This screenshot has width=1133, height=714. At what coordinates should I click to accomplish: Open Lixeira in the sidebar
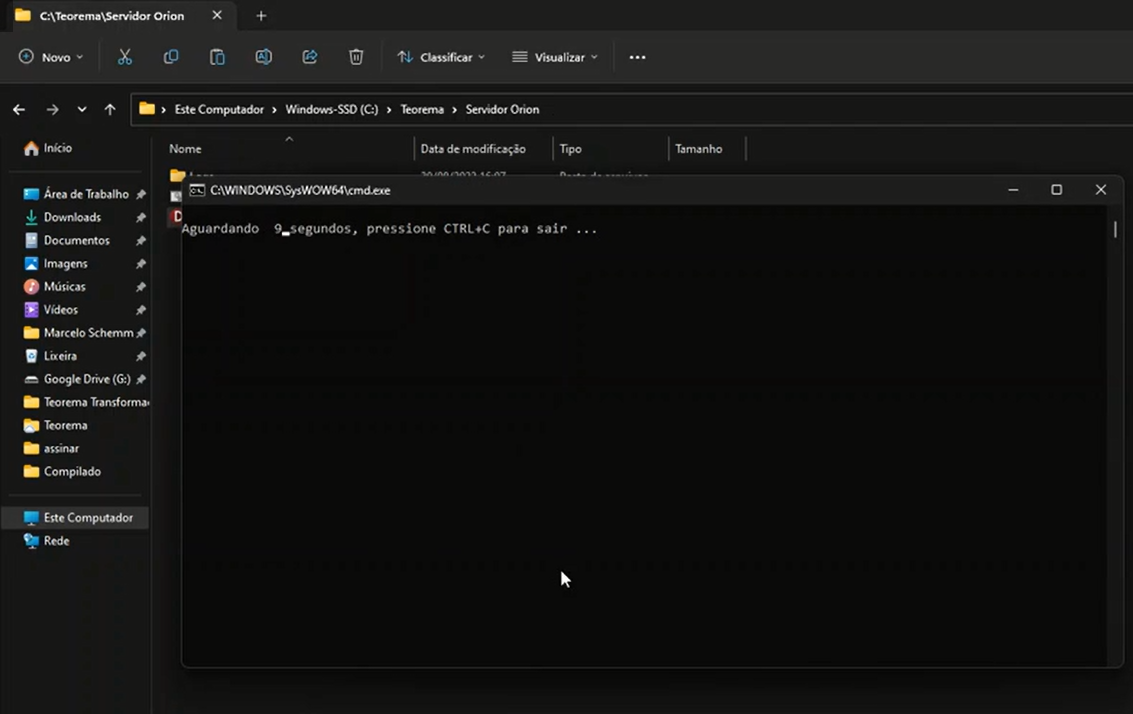(60, 356)
